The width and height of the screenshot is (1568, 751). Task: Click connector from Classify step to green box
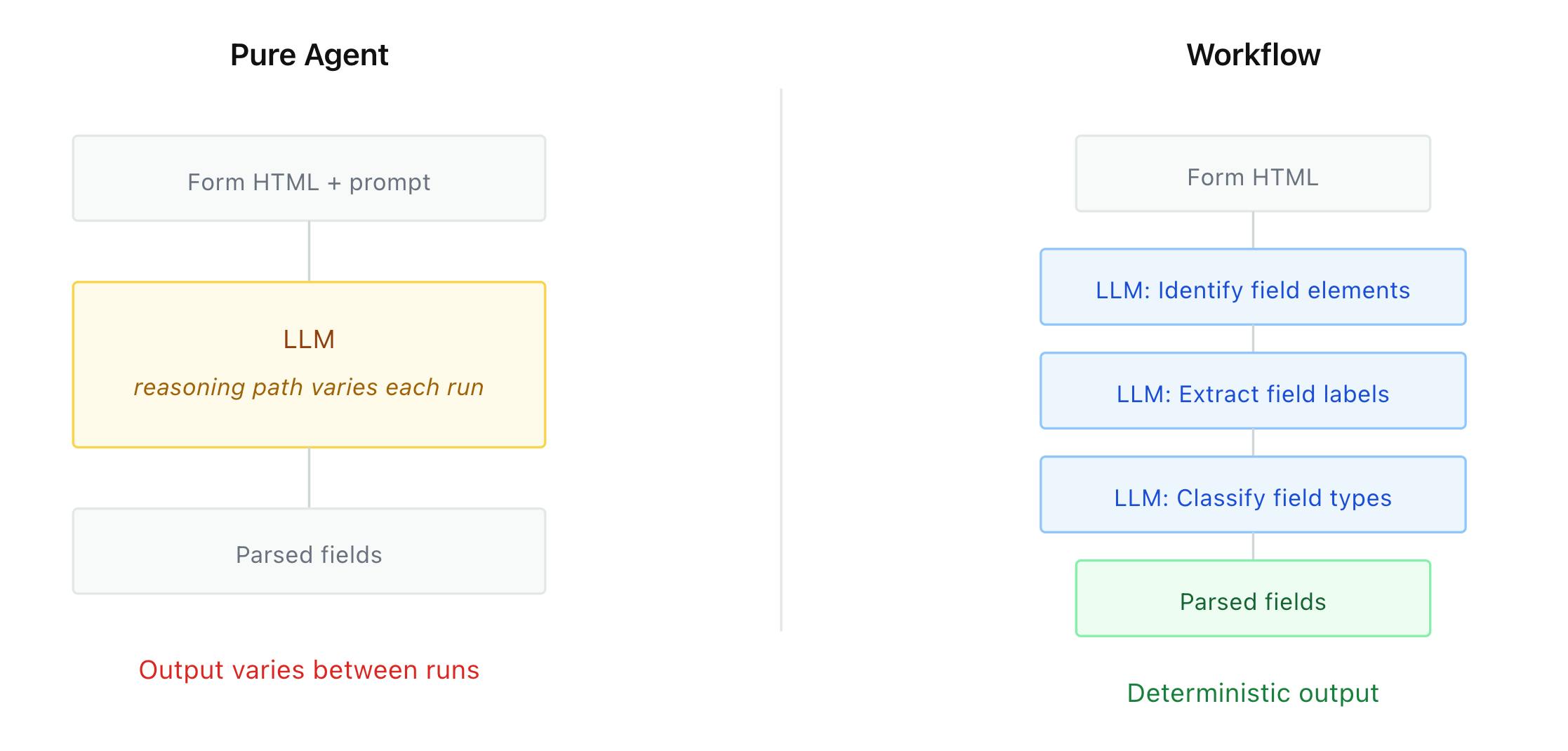pyautogui.click(x=1253, y=547)
